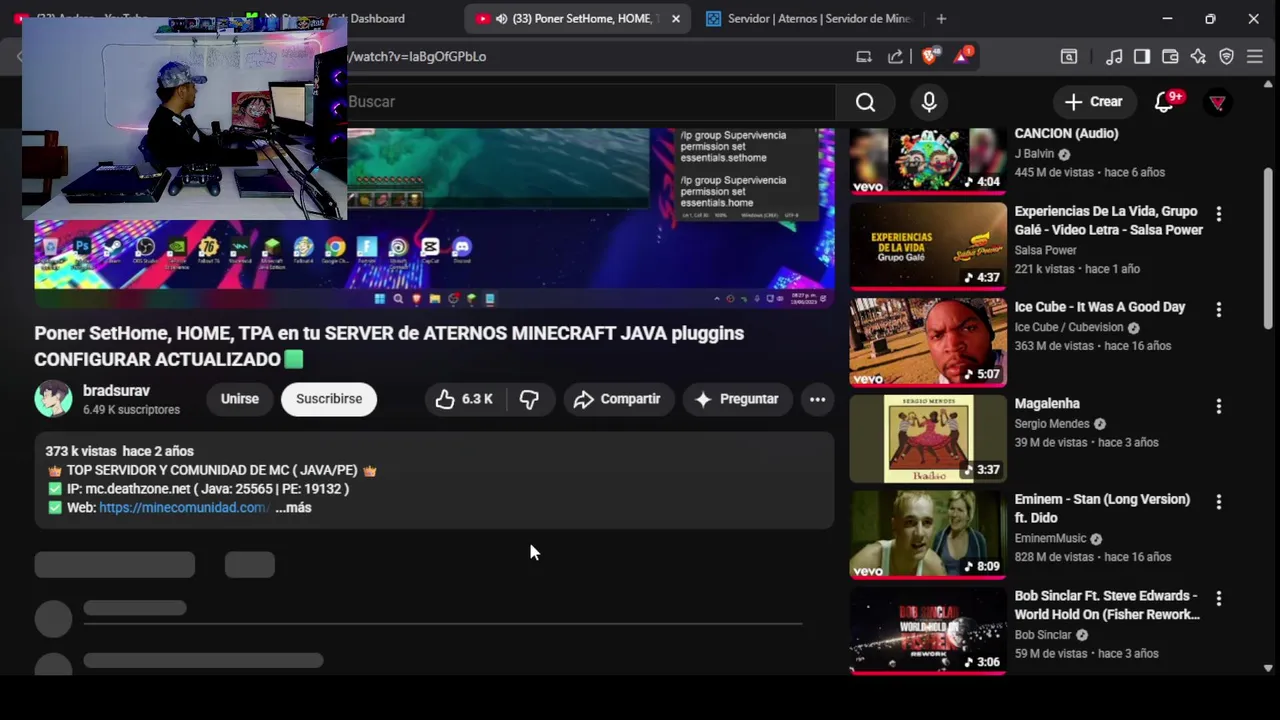The width and height of the screenshot is (1280, 720).
Task: Switch to the Servidor | Aternos tab
Action: [x=808, y=18]
